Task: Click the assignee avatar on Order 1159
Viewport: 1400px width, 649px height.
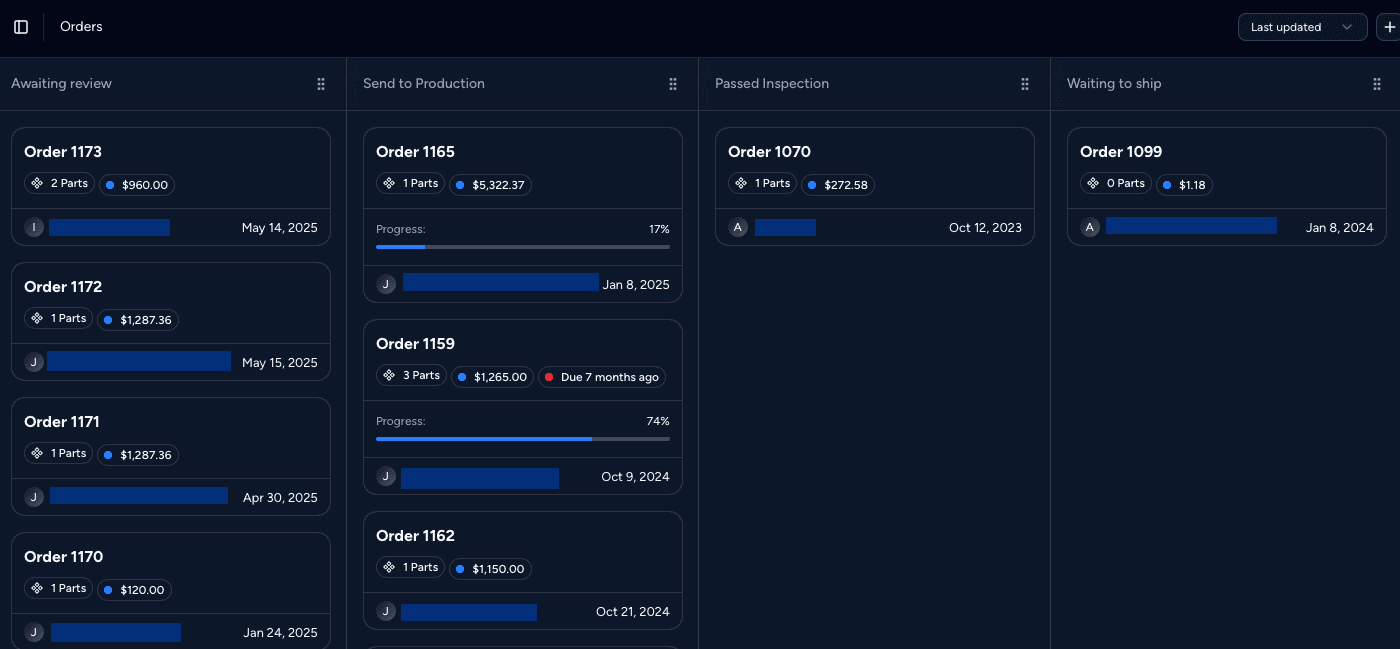Action: [x=386, y=477]
